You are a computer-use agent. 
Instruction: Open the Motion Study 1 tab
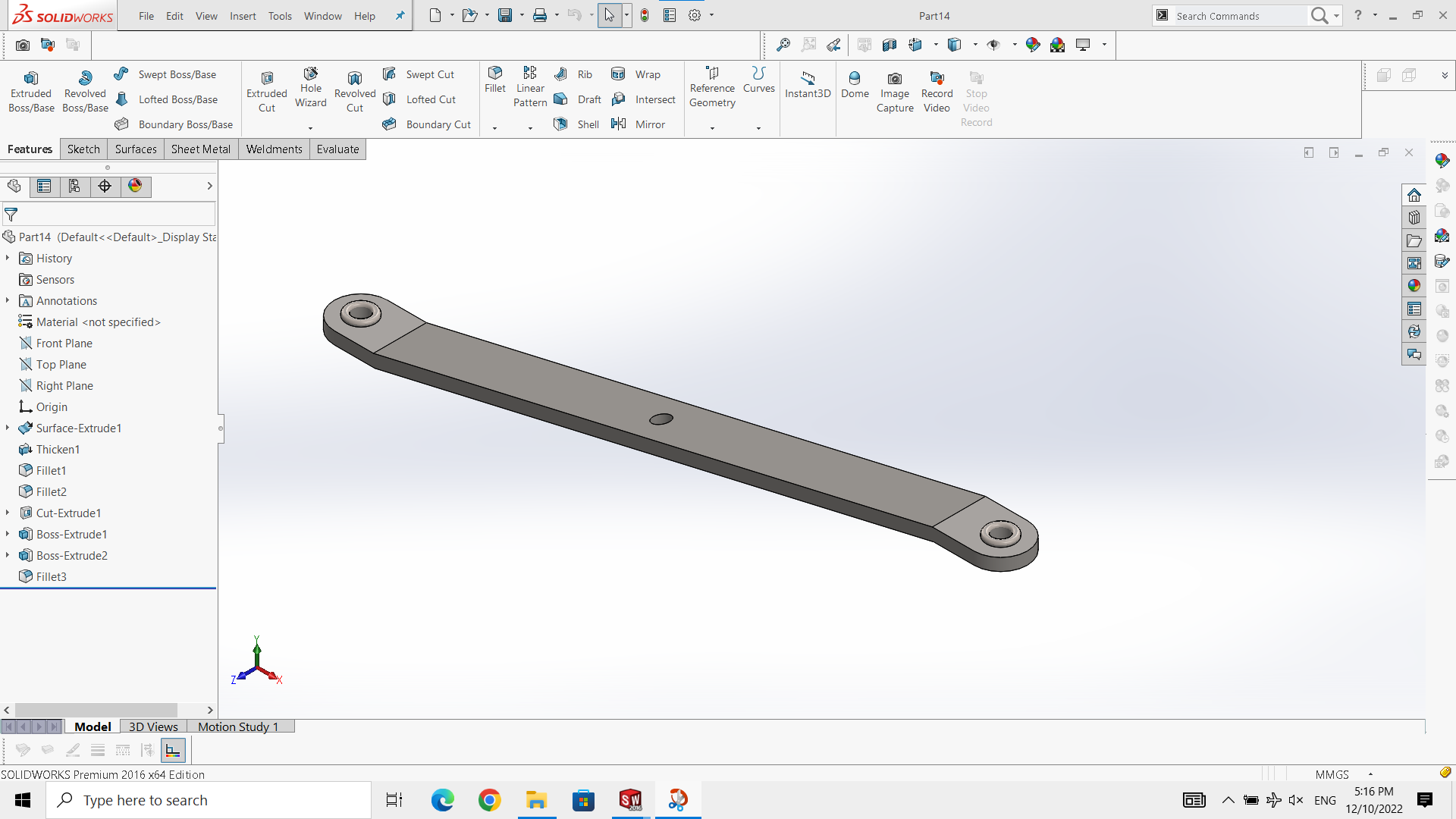coord(238,726)
